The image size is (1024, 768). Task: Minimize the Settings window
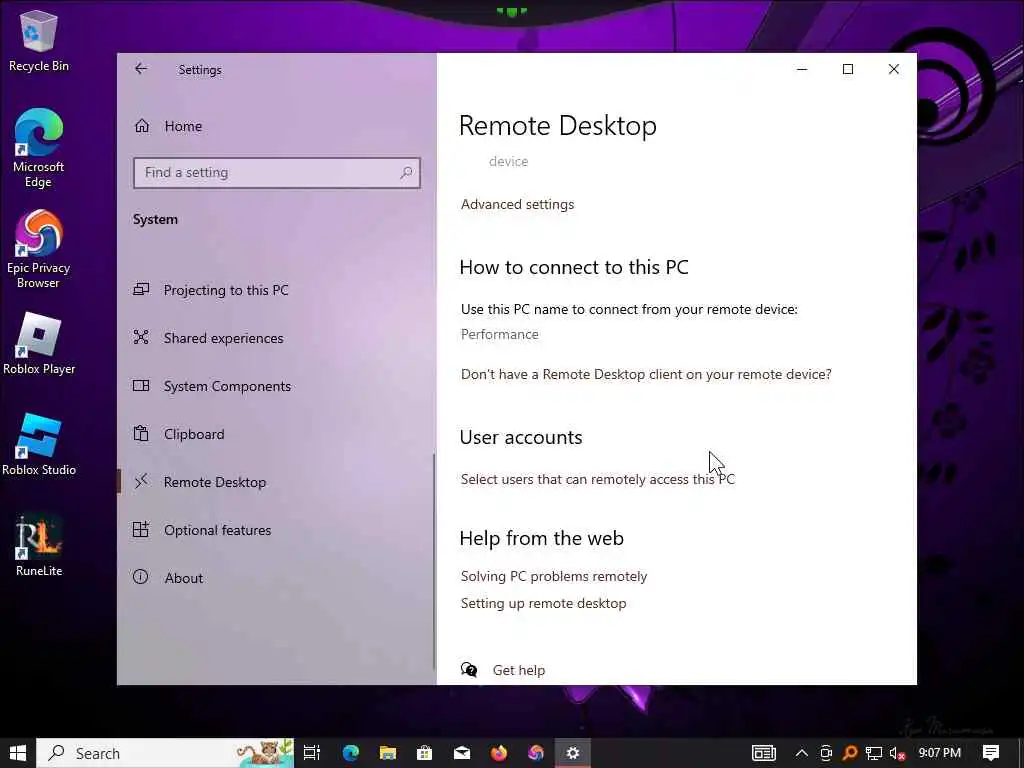(x=802, y=69)
